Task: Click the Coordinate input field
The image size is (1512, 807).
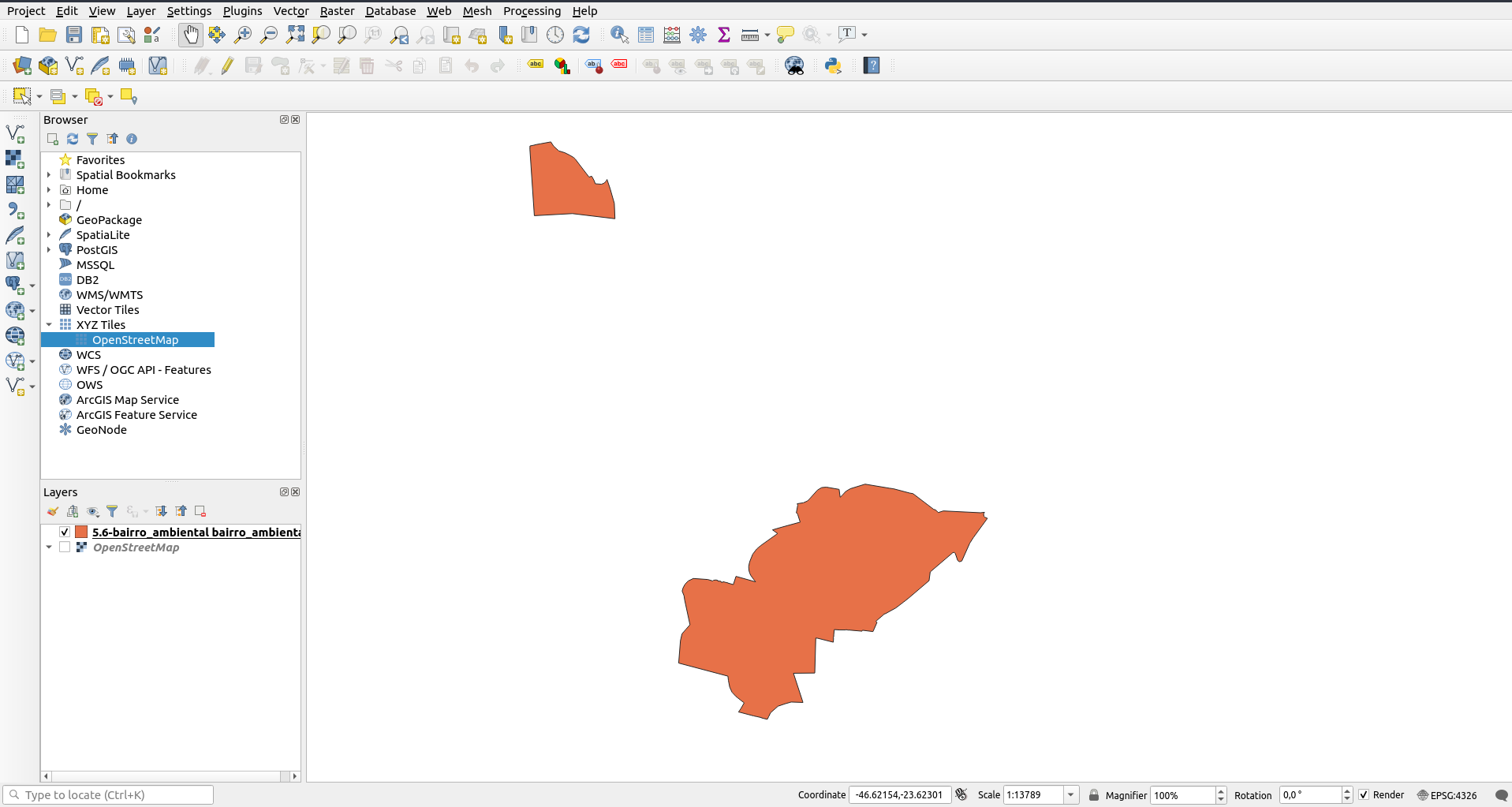Action: [x=900, y=795]
